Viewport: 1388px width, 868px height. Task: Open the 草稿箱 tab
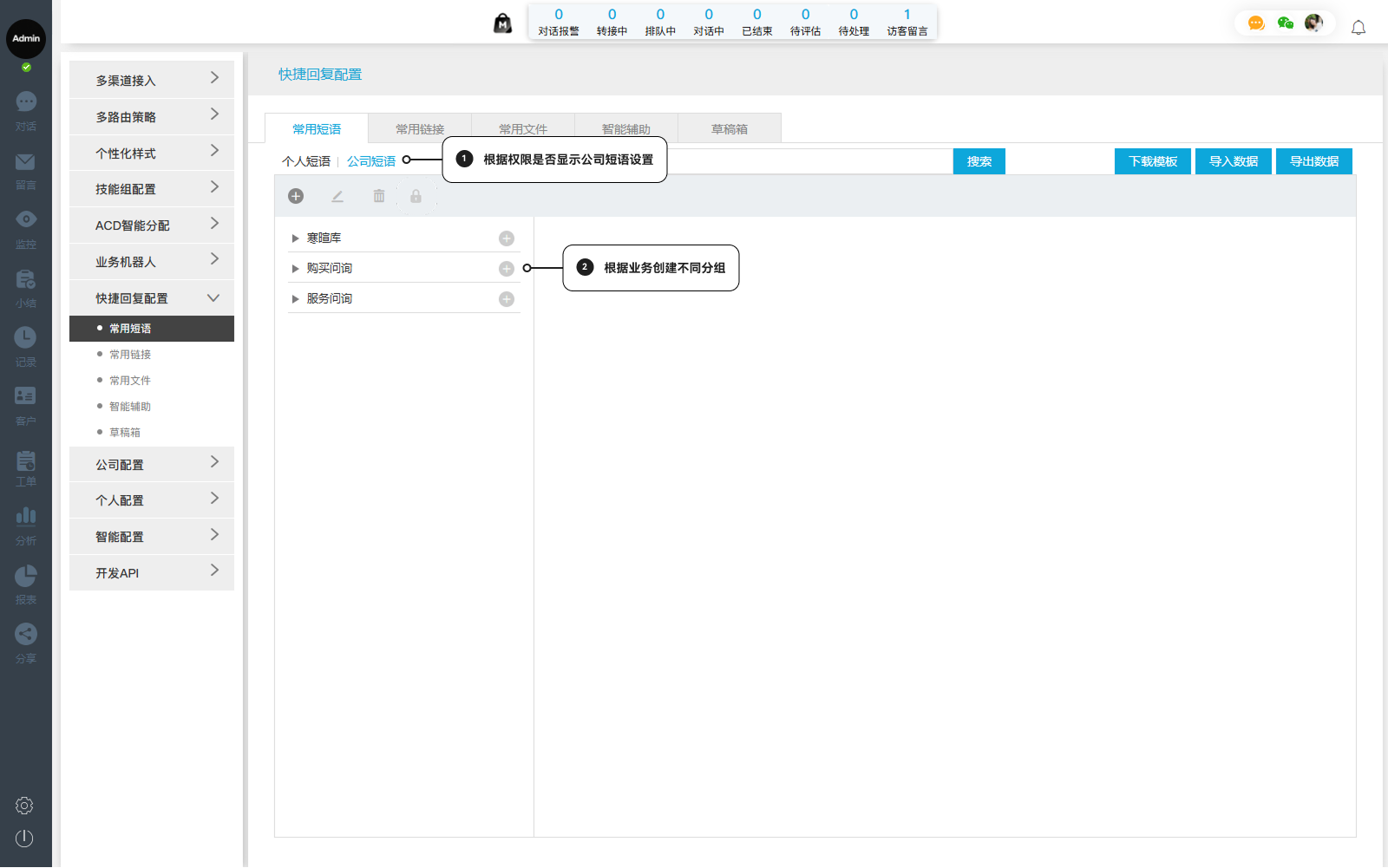[729, 129]
